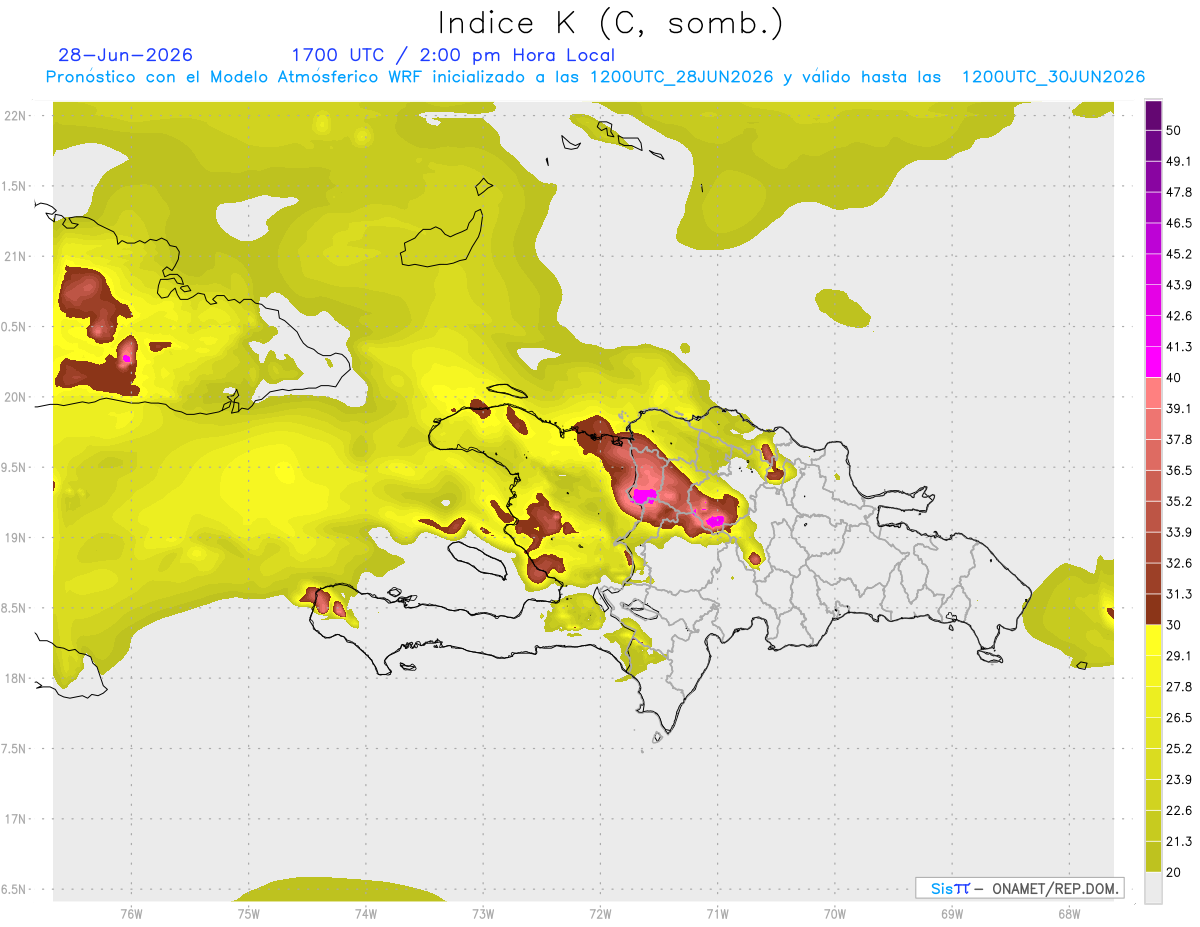Screen dimensions: 1200x927
Task: Click the "SisTT - ONAMET/REP.DOM." credit box
Action: [1019, 888]
